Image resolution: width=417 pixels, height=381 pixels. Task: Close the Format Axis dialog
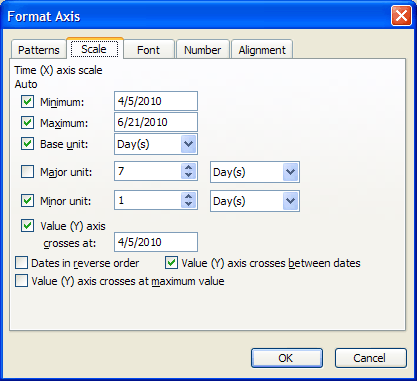pos(401,16)
